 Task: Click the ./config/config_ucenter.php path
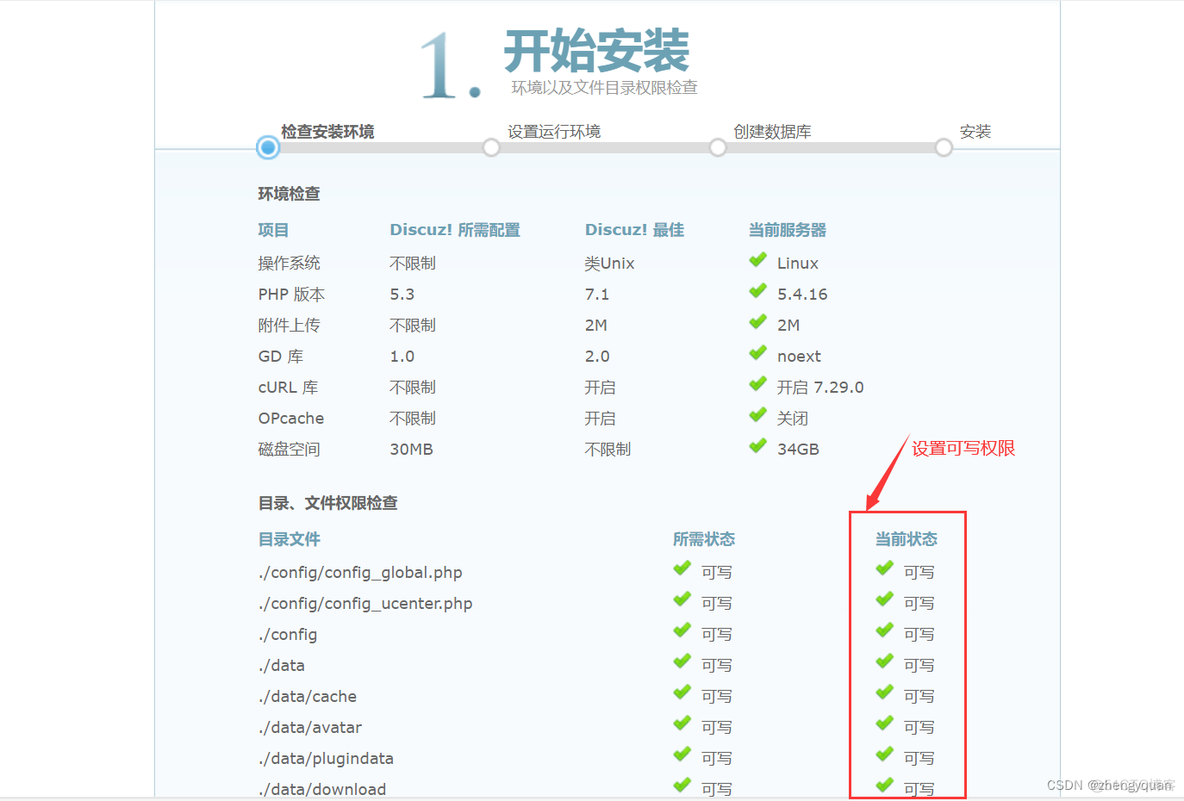point(365,603)
